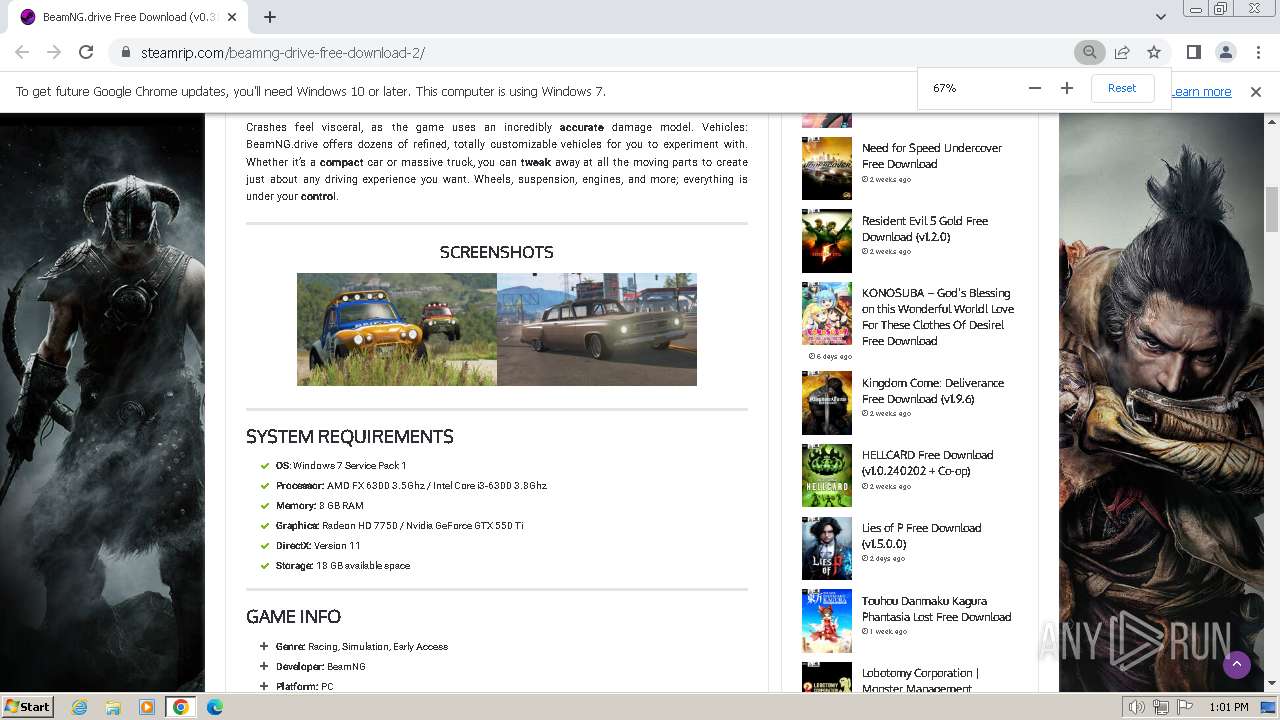Viewport: 1280px width, 720px height.
Task: Click the KONOSUBA game thumbnail
Action: (827, 313)
